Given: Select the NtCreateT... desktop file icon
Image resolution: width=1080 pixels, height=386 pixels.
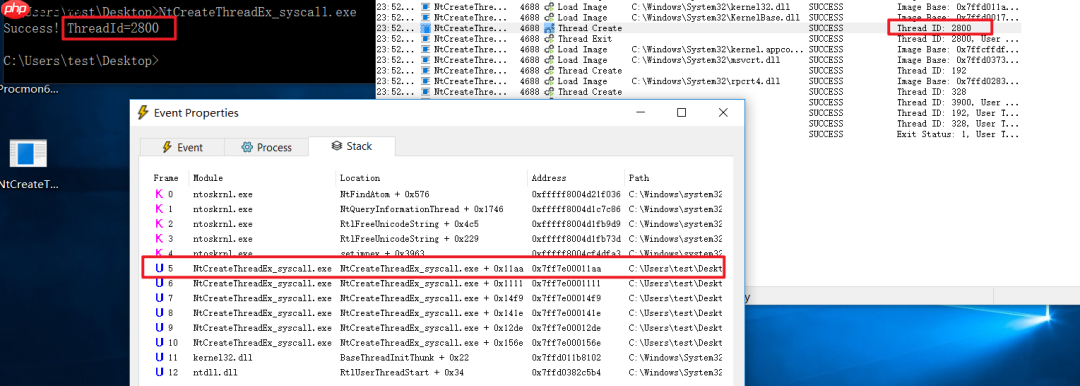Looking at the screenshot, I should [28, 153].
